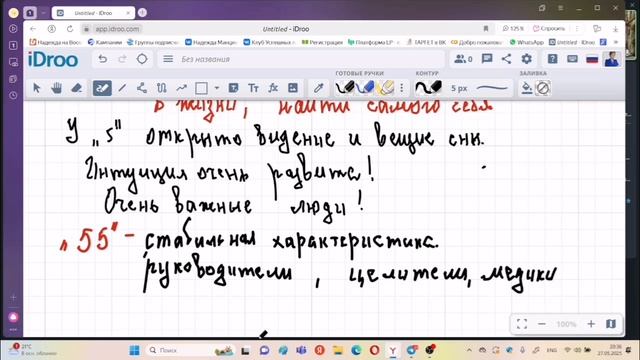Open the weather widget showing 21°C

33,350
